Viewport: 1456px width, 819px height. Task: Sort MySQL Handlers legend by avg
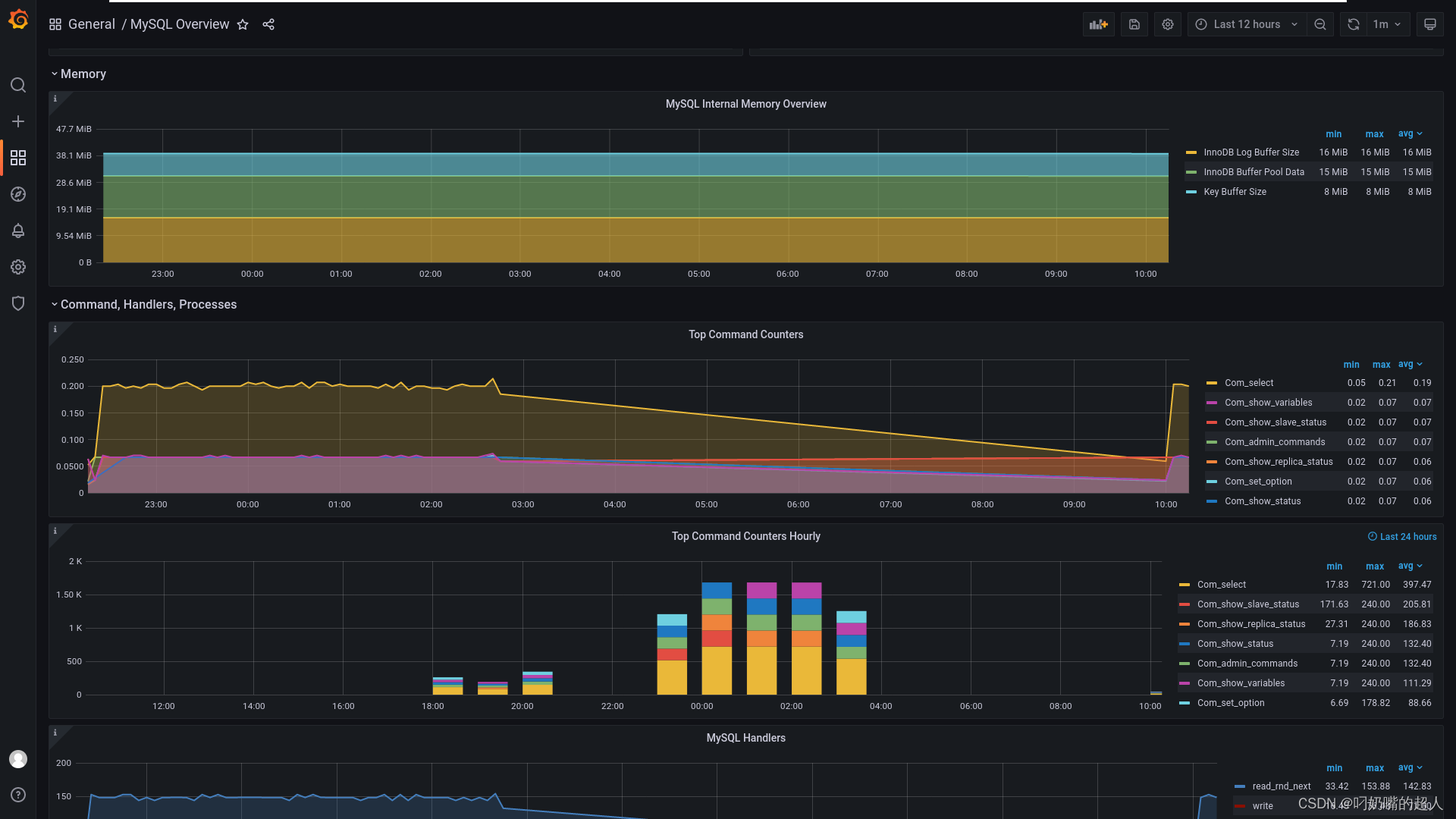point(1410,767)
